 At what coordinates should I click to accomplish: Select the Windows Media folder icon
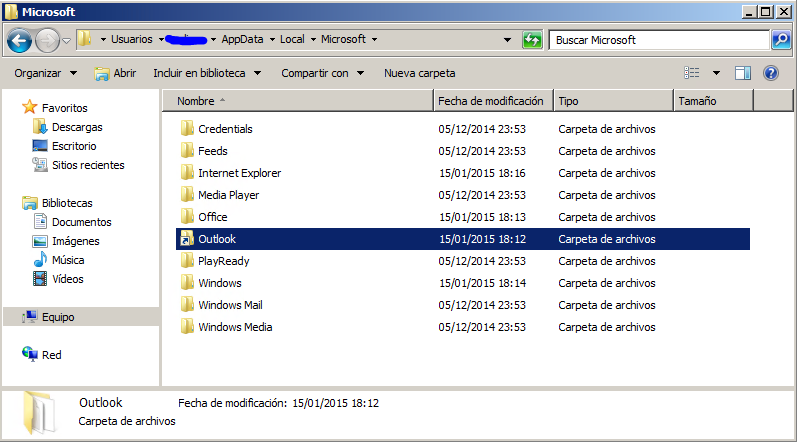point(187,327)
